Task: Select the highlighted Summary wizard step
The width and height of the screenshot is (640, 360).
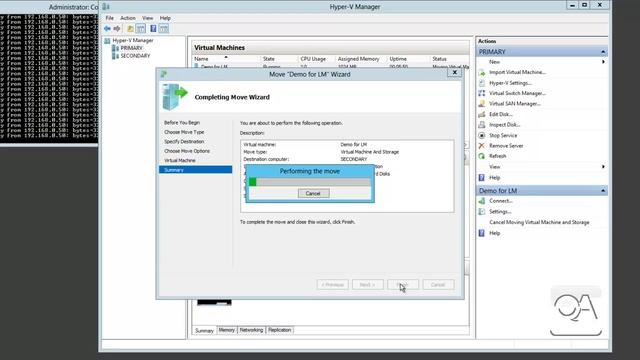Action: 196,170
